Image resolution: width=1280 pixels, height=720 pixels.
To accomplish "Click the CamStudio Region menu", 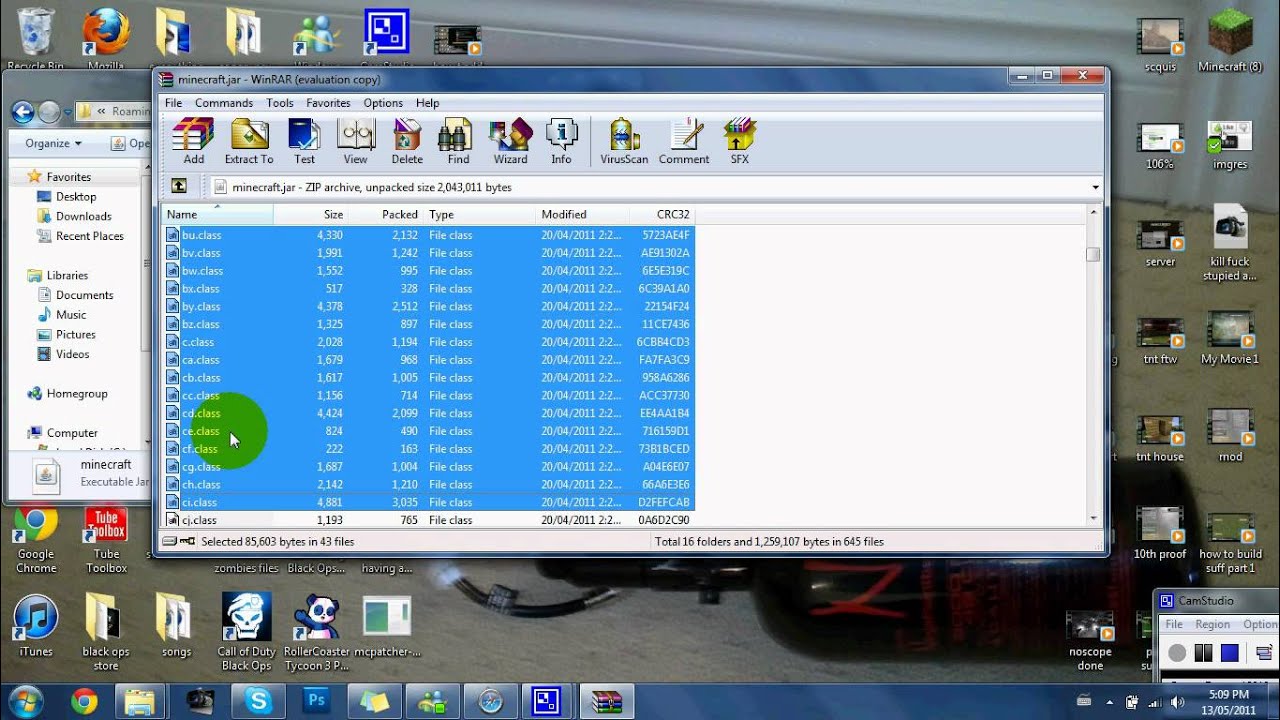I will (1212, 624).
